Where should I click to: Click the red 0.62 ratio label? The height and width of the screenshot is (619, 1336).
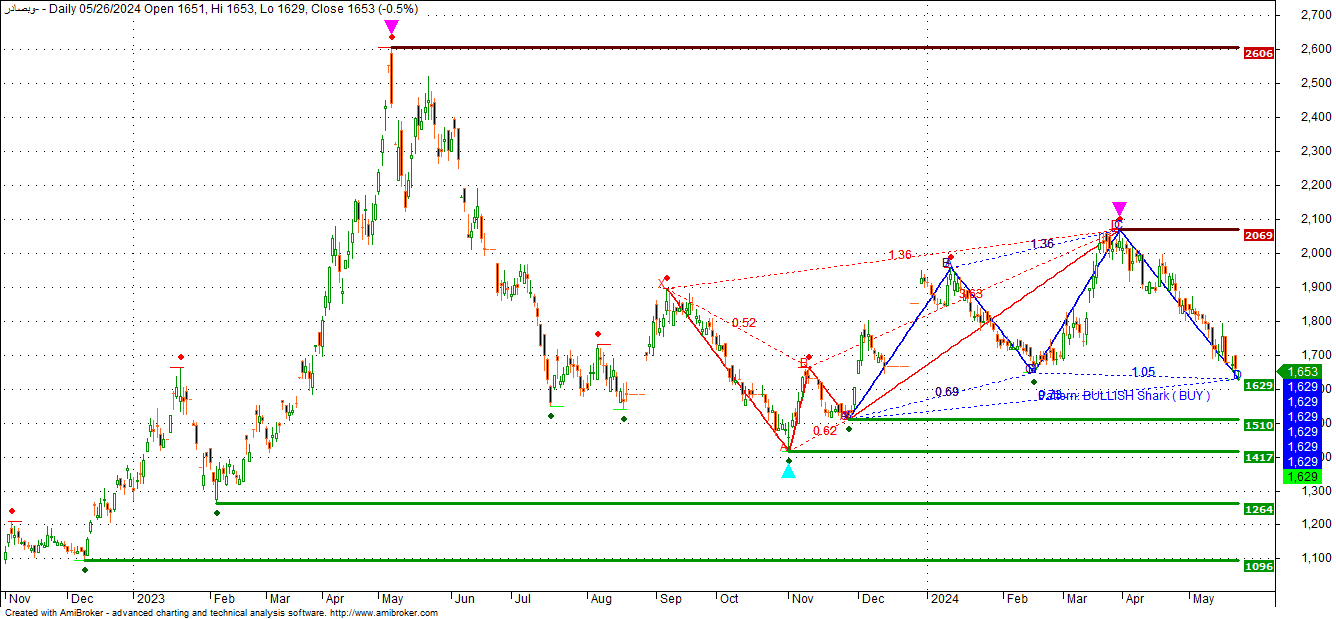coord(825,431)
